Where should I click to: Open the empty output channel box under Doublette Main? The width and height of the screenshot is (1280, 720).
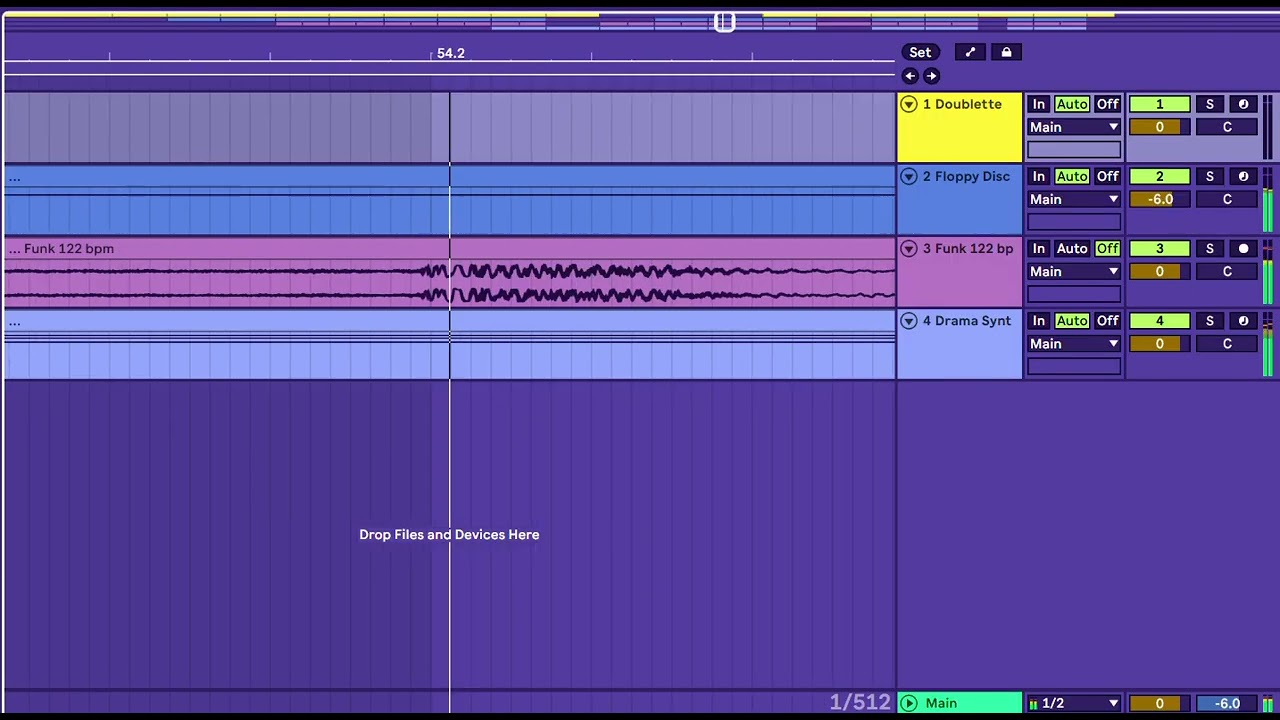1074,150
